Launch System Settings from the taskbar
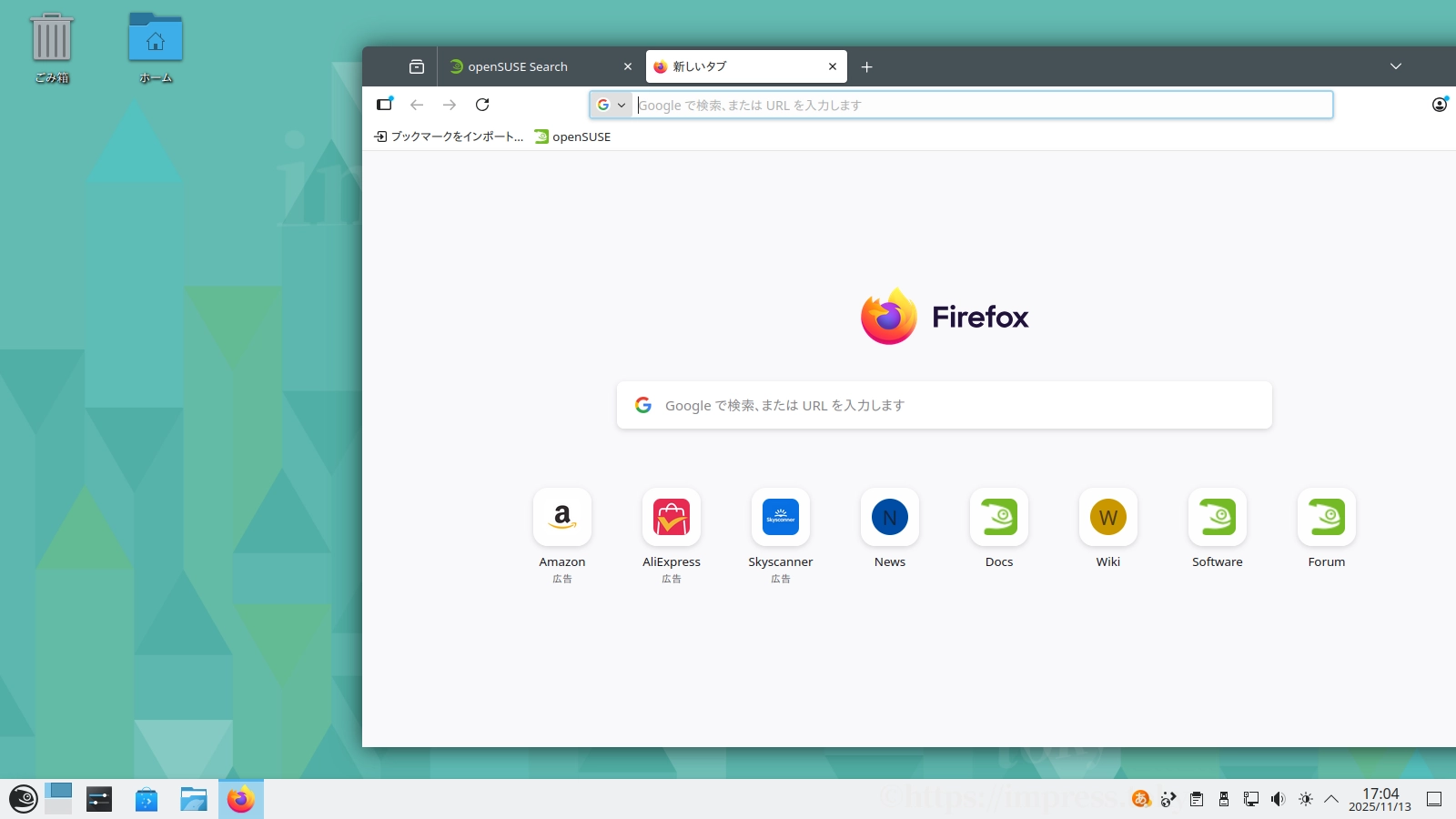This screenshot has width=1456, height=819. 99,799
